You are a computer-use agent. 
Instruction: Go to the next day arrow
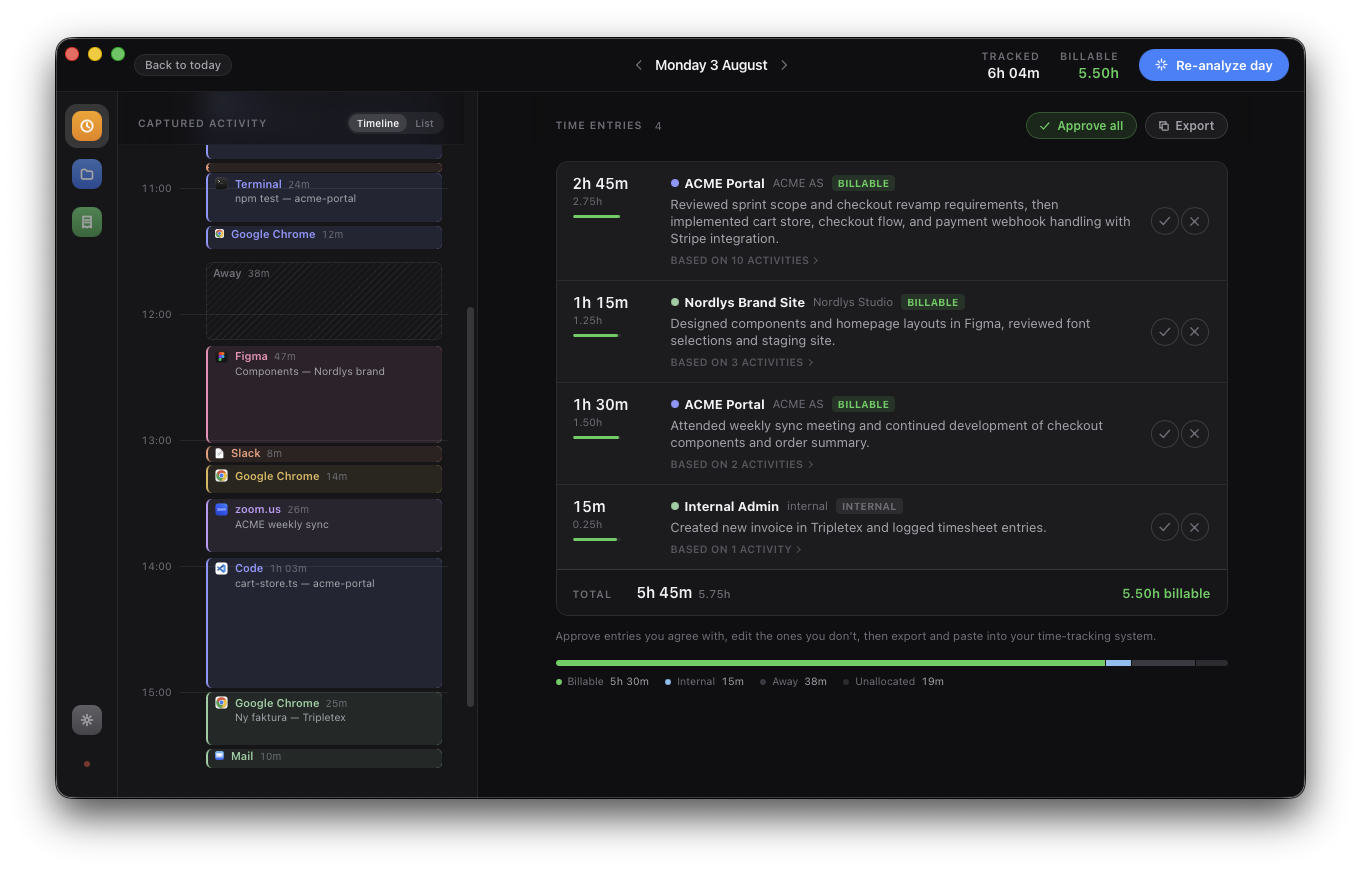point(784,65)
